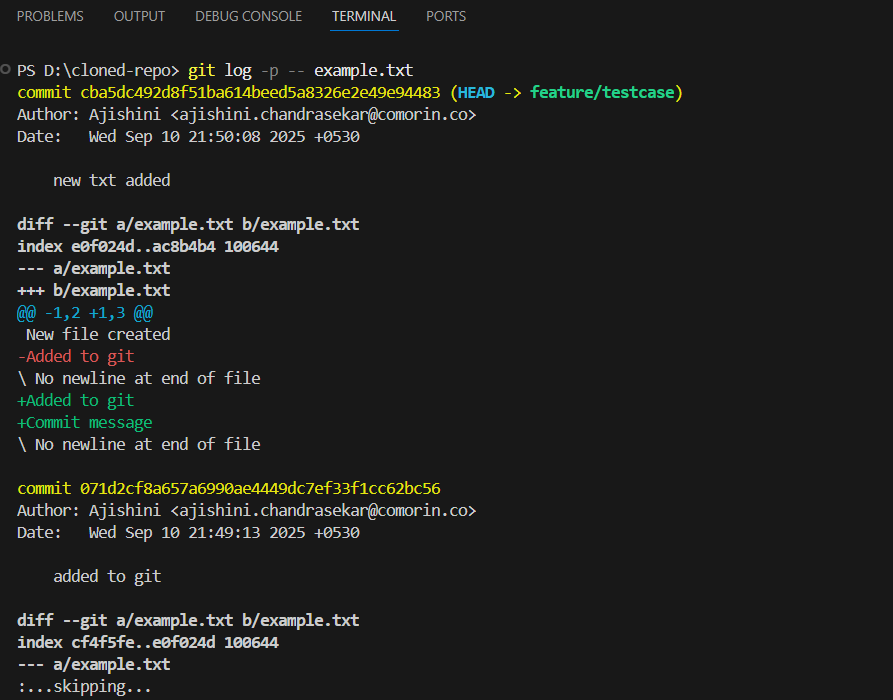Image resolution: width=893 pixels, height=700 pixels.
Task: Click the author email in the second commit
Action: tap(323, 510)
